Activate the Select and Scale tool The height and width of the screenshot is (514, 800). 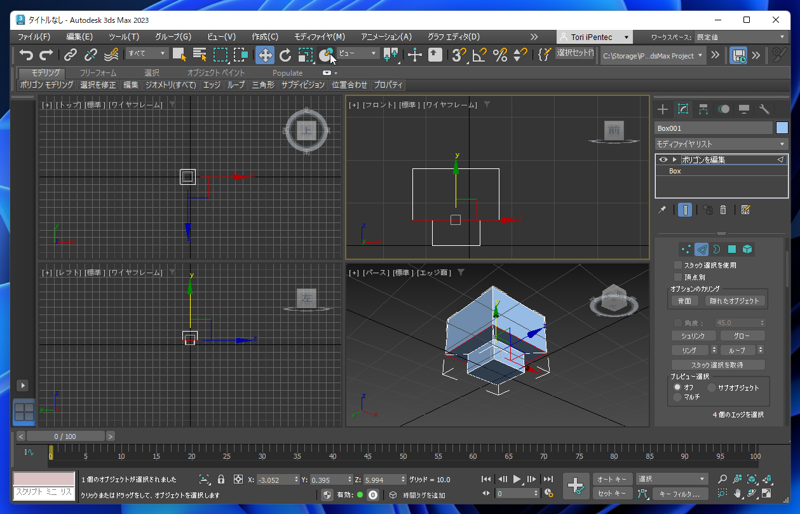305,55
